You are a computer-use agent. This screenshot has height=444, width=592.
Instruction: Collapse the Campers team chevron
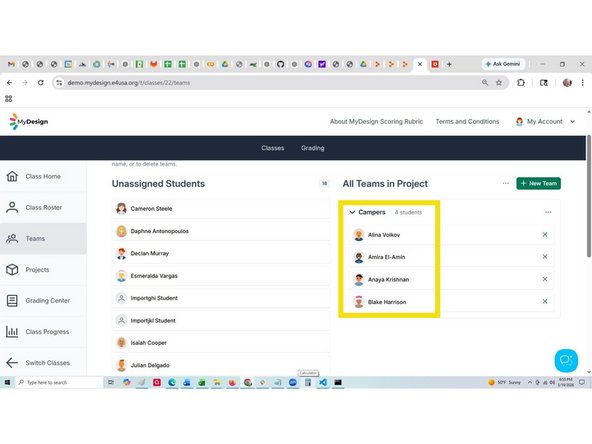tap(352, 212)
